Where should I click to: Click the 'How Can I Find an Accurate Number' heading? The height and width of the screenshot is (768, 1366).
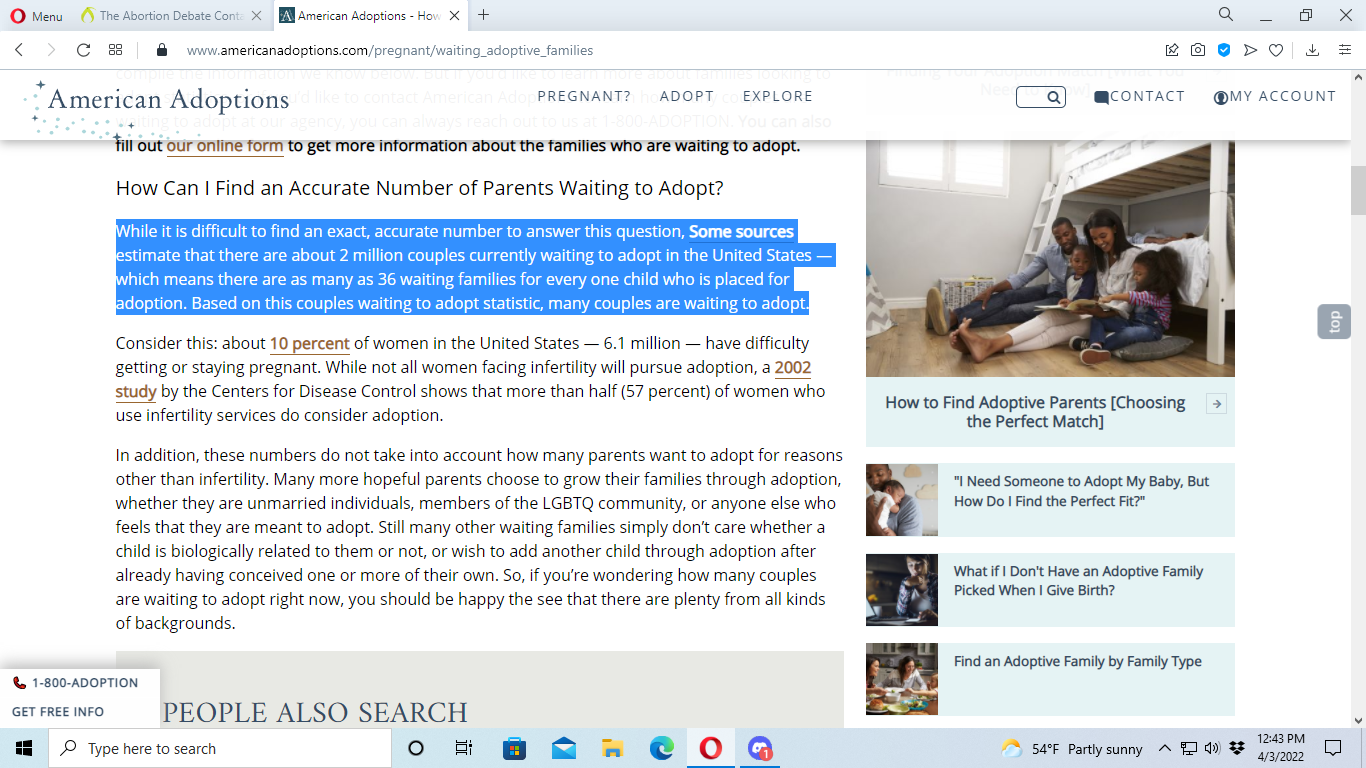coord(419,188)
